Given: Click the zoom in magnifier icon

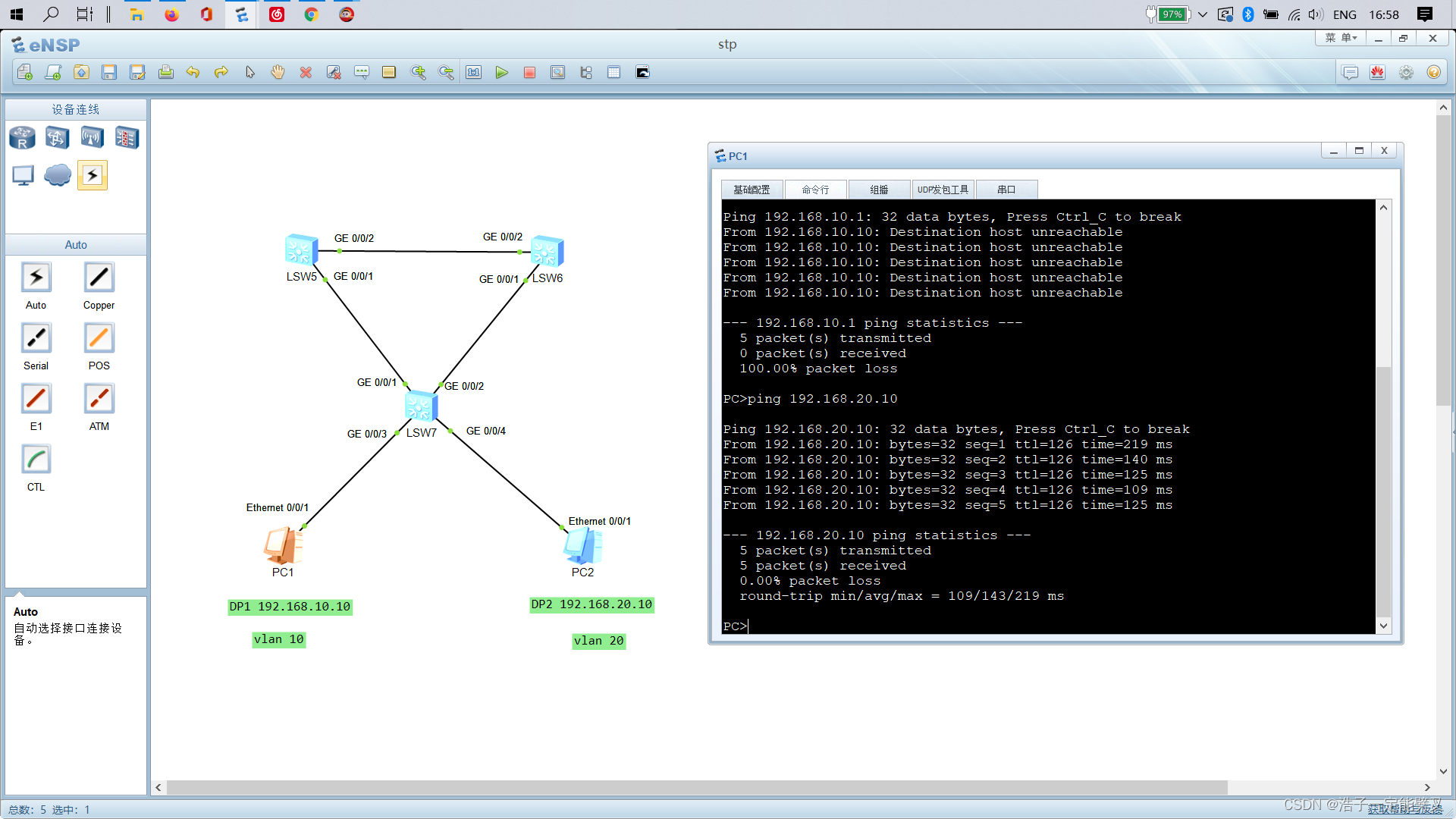Looking at the screenshot, I should [x=418, y=73].
